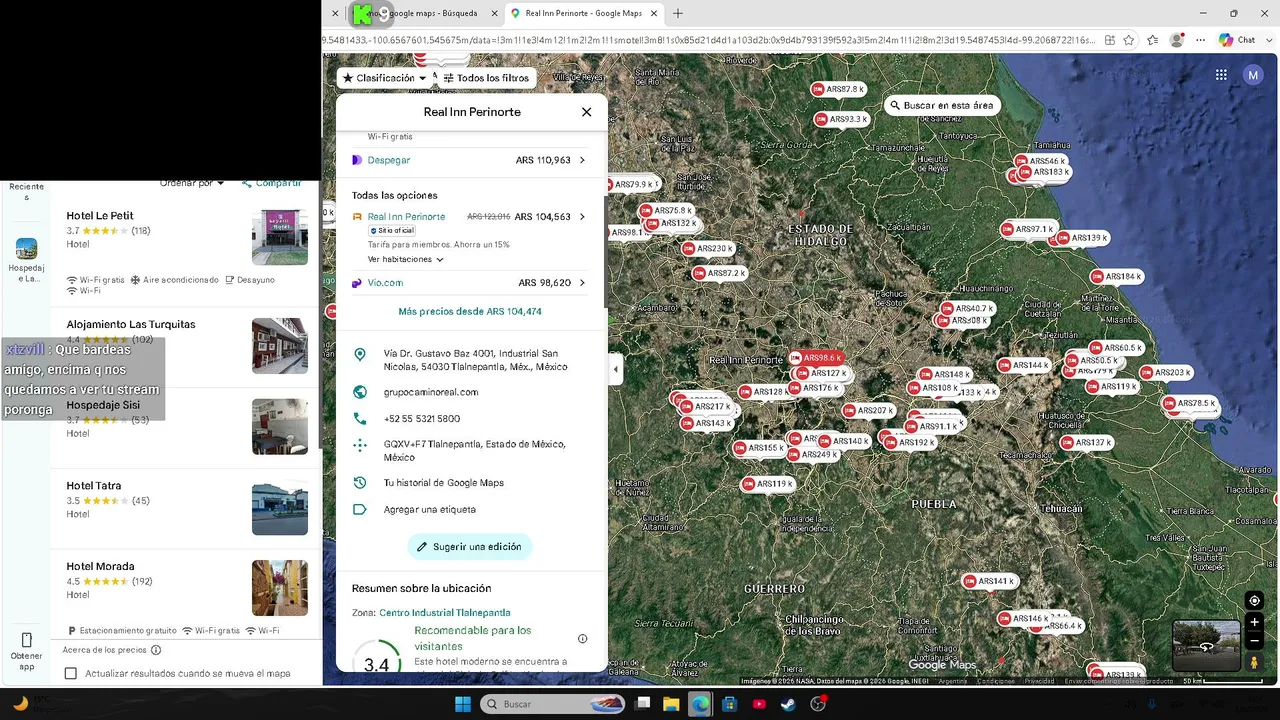Click the label tag icon
This screenshot has width=1280, height=720.
(360, 510)
